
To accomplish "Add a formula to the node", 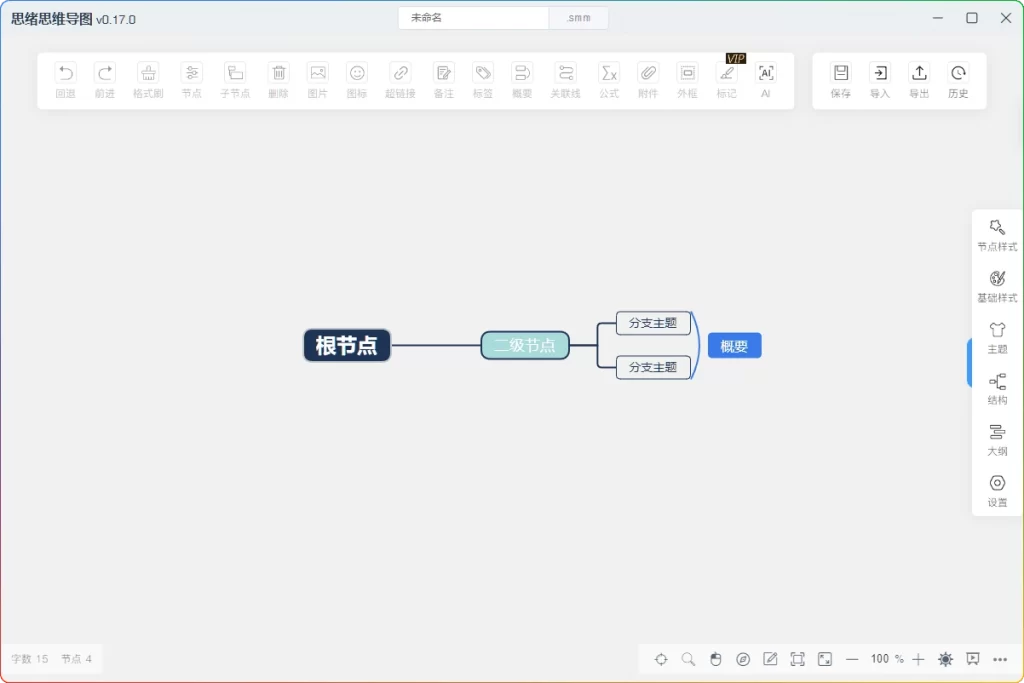I will pyautogui.click(x=609, y=80).
